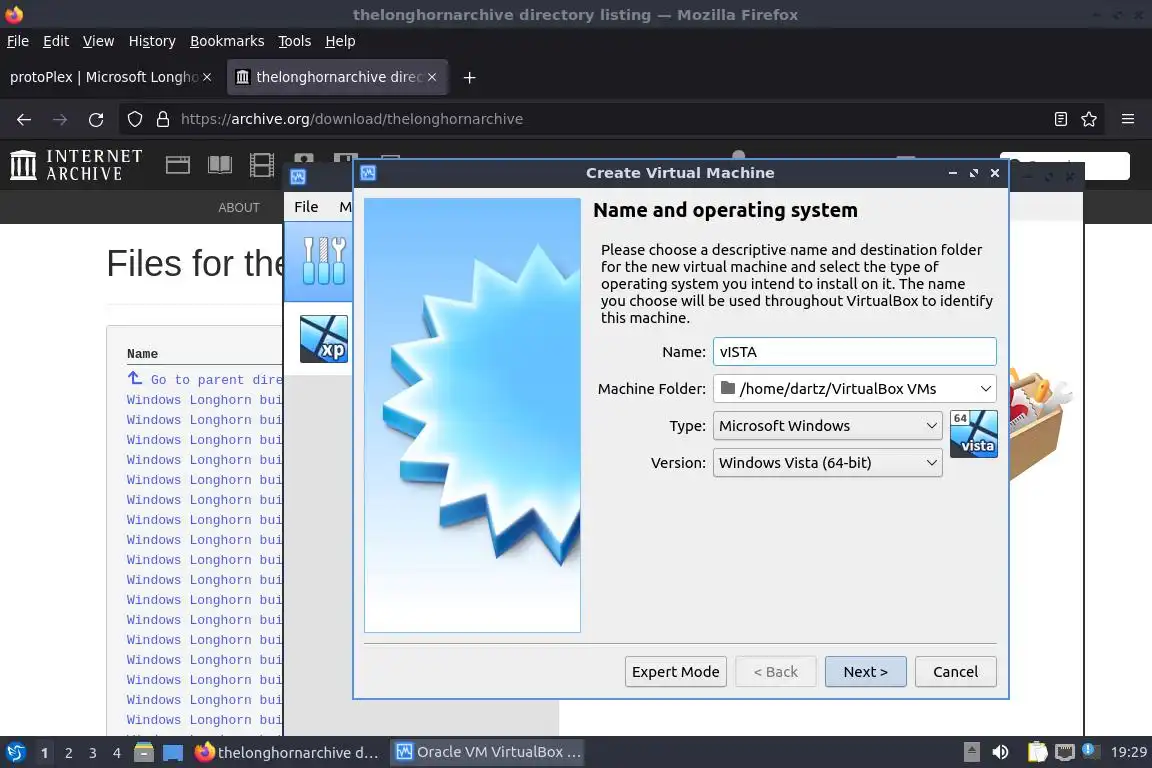Switch to the protoPlex tab
The height and width of the screenshot is (768, 1152).
(103, 77)
